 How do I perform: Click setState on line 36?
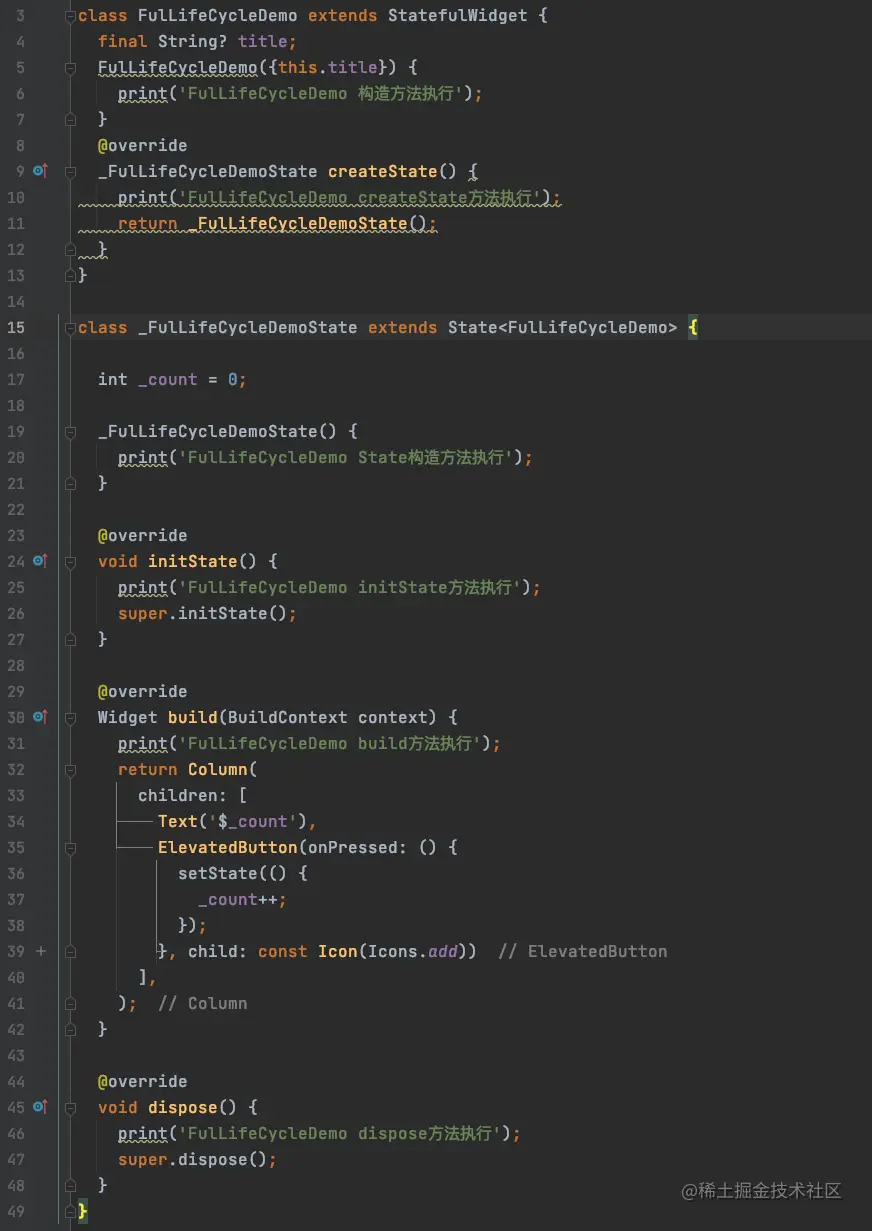217,873
